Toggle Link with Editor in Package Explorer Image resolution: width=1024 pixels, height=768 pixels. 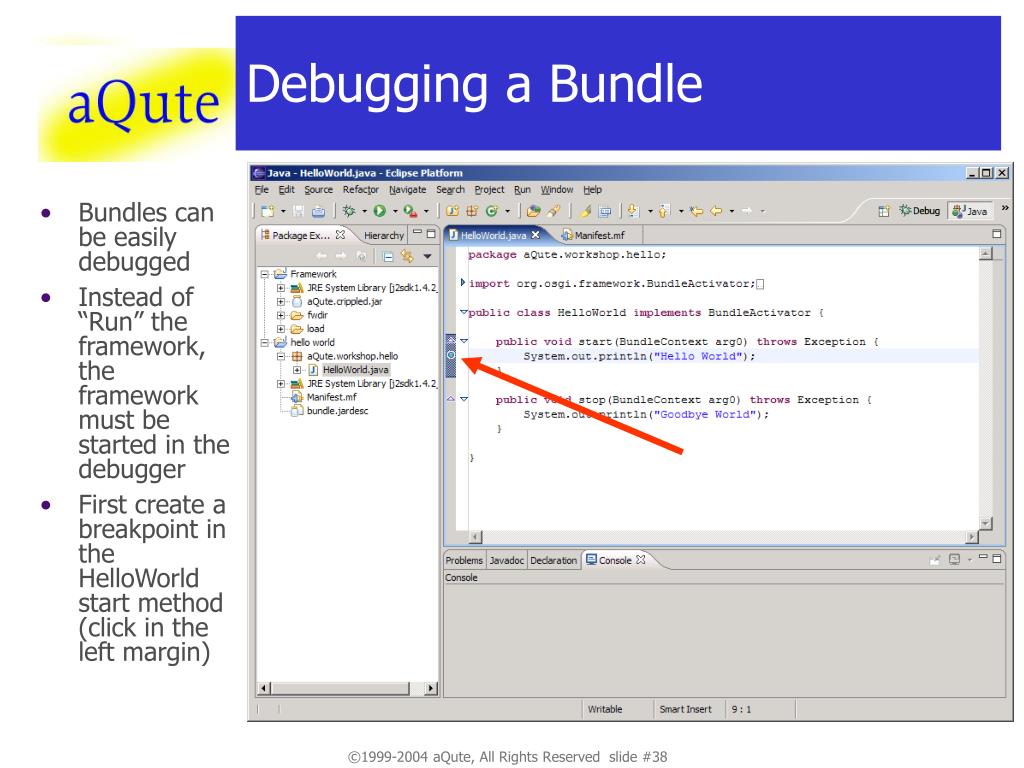(407, 256)
